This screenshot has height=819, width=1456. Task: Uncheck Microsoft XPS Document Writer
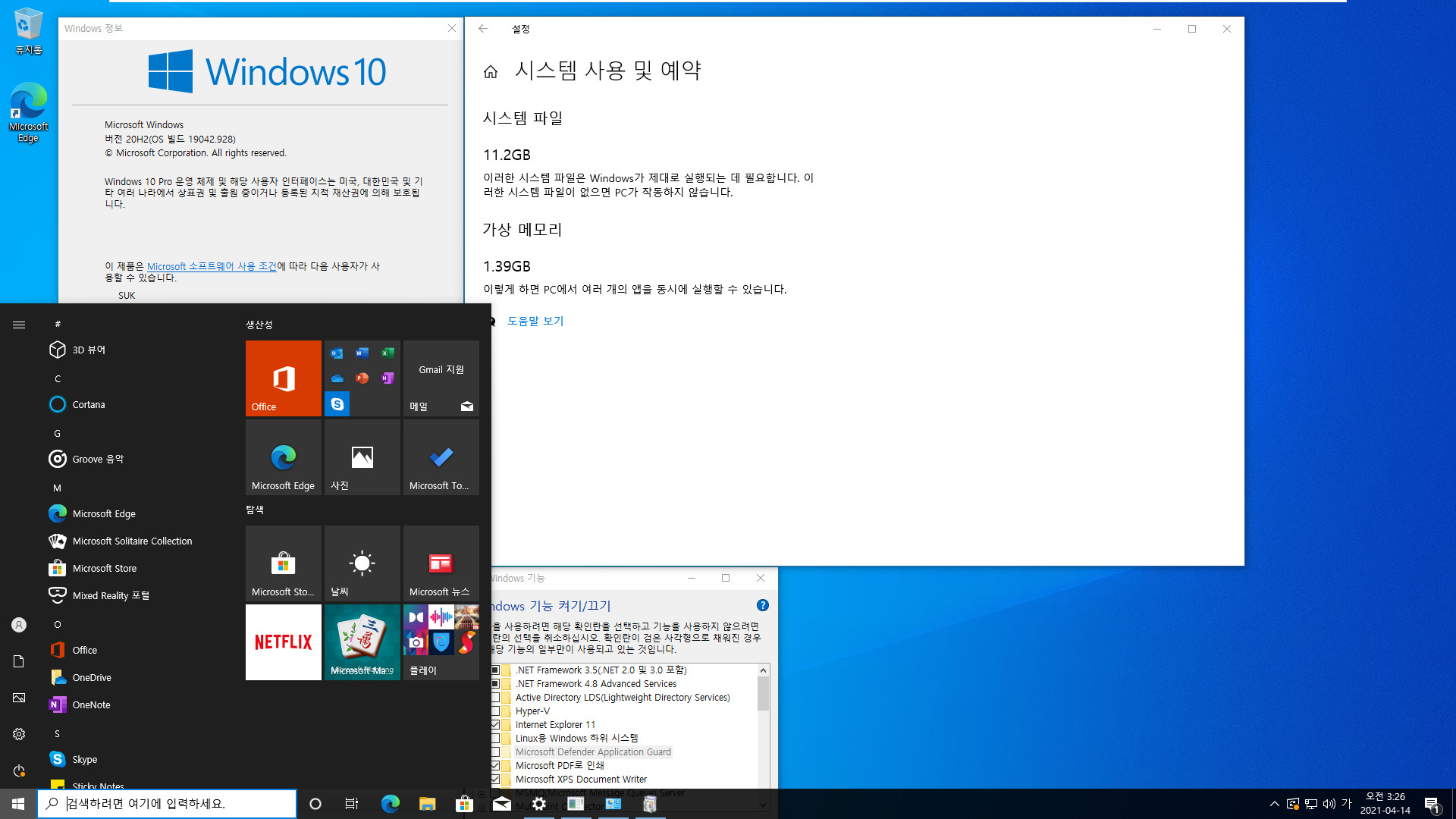click(495, 780)
